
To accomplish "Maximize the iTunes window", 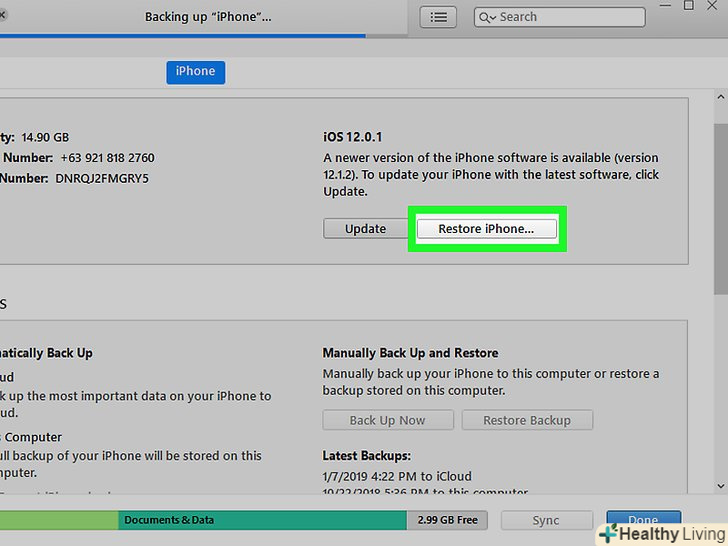I will click(689, 6).
